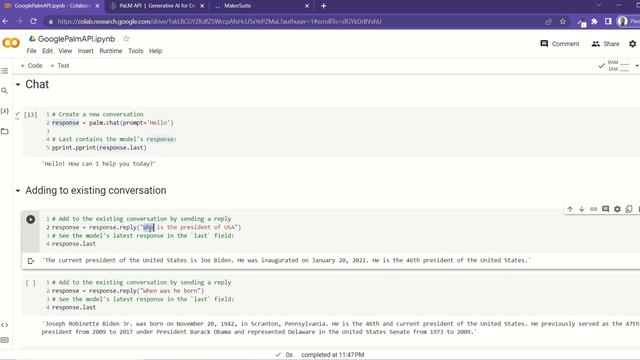Click the Joe Biden president output text
Screen dimensions: 640x360
(286, 260)
